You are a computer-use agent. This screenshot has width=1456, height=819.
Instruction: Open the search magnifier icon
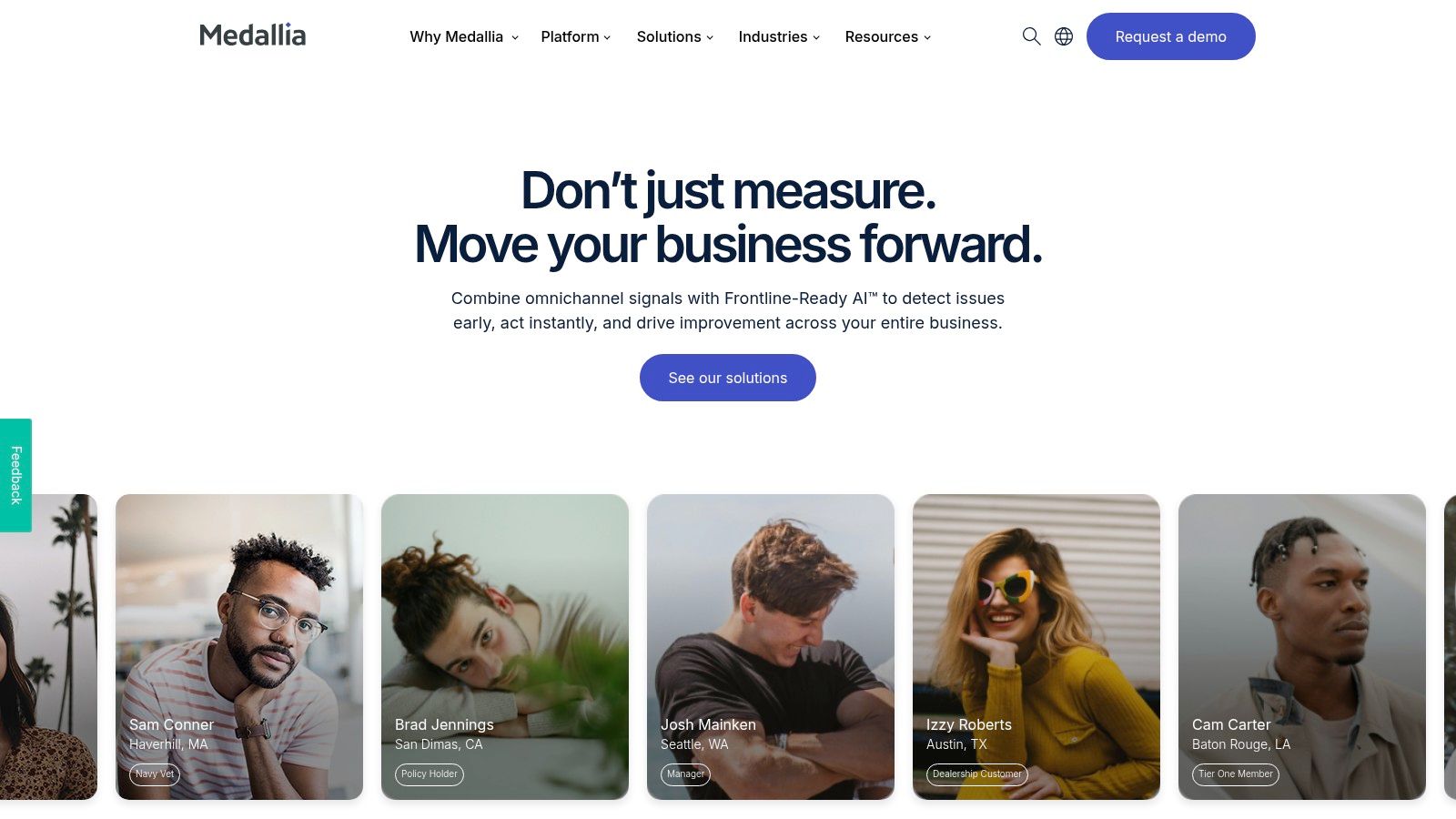pyautogui.click(x=1031, y=36)
